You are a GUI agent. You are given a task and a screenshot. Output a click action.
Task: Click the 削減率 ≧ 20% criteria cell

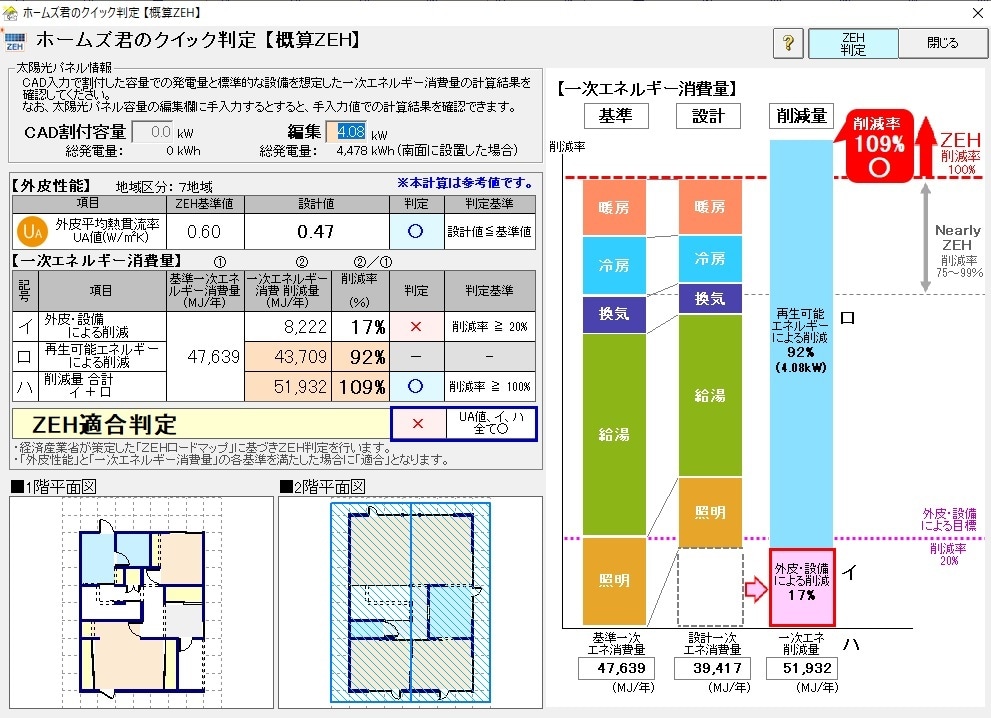(490, 326)
